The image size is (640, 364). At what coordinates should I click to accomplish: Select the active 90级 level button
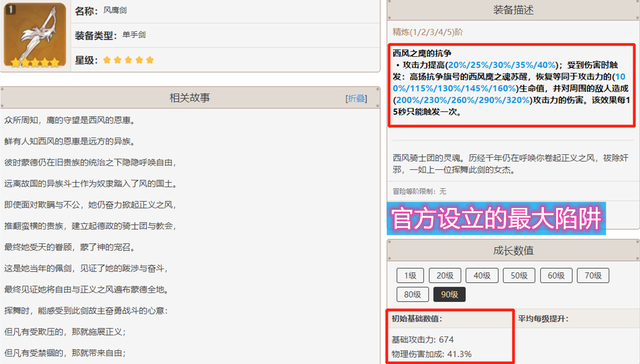click(x=449, y=294)
